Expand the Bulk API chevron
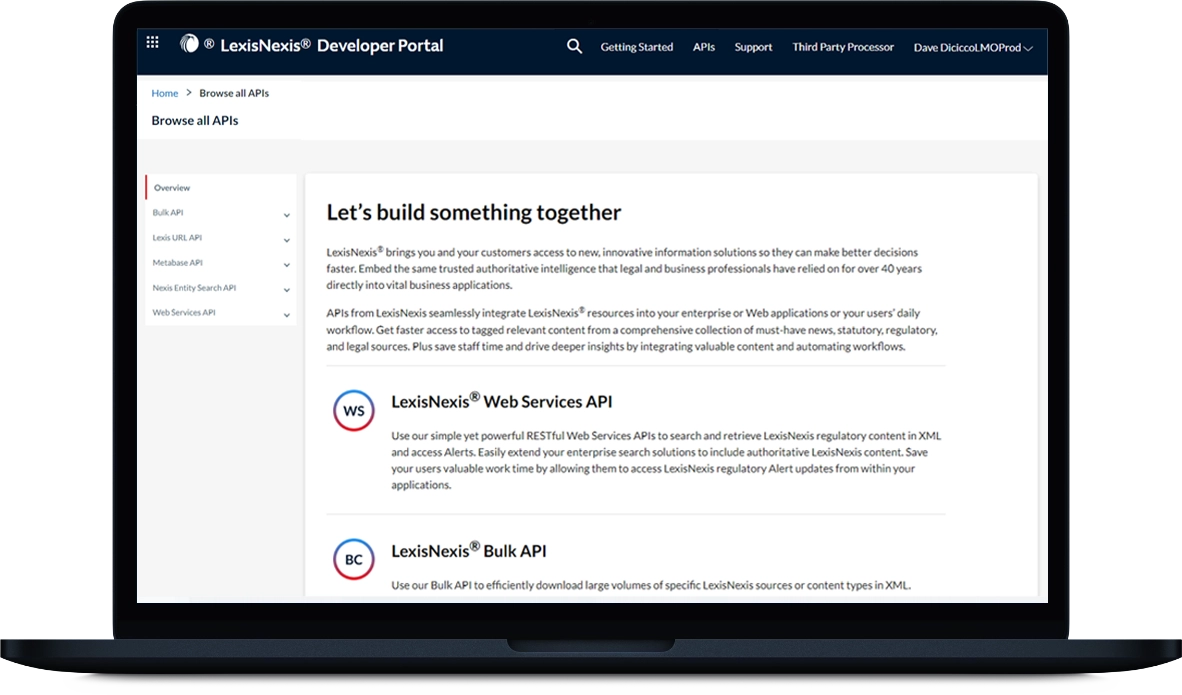This screenshot has height=695, width=1182. pyautogui.click(x=286, y=215)
